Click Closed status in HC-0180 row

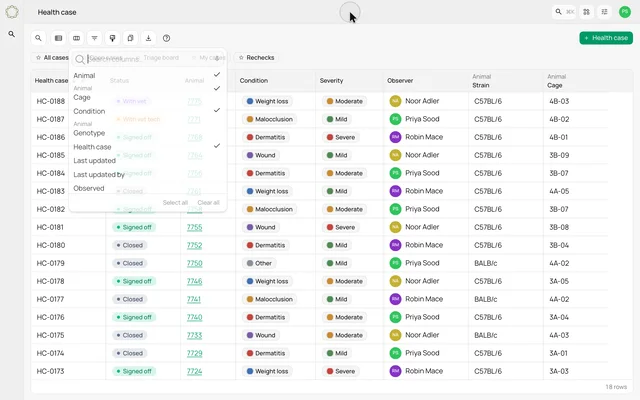pyautogui.click(x=130, y=245)
